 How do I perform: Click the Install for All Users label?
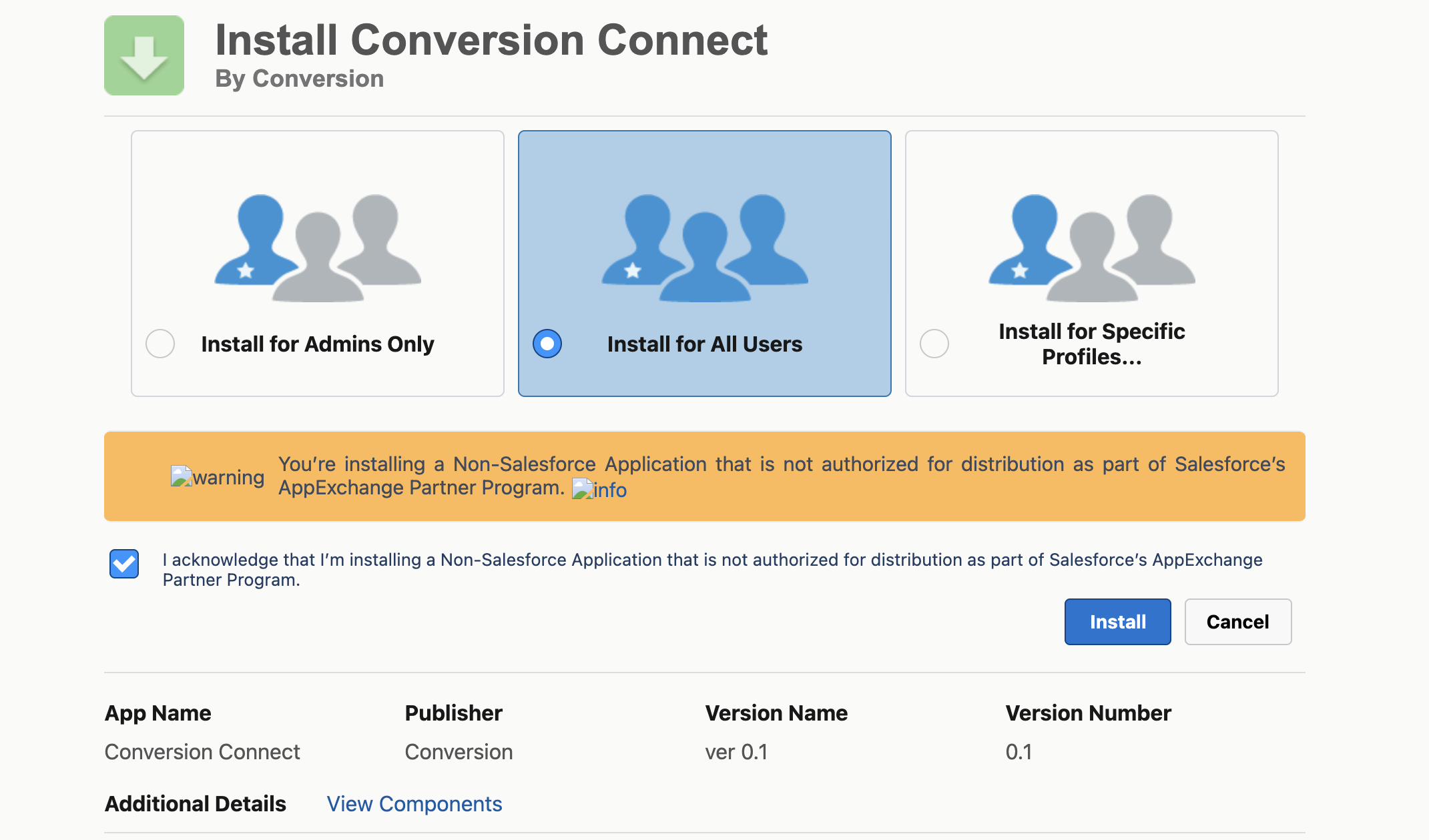[705, 344]
